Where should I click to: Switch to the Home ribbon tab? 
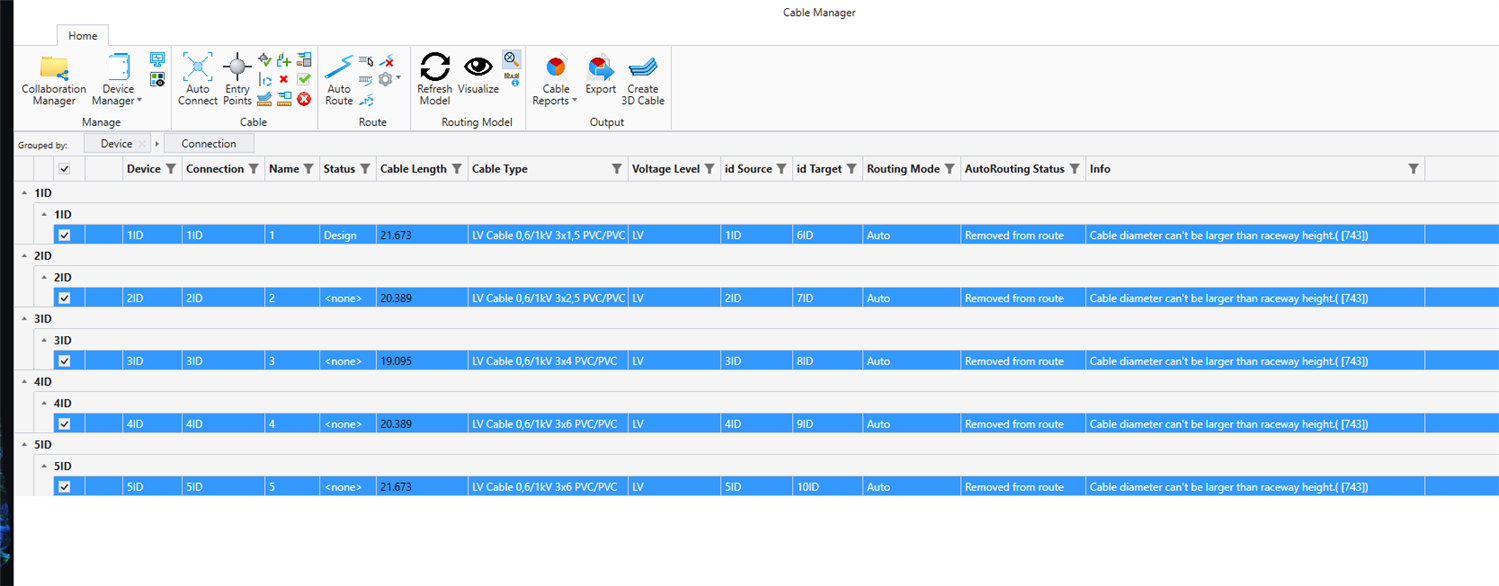click(x=82, y=36)
